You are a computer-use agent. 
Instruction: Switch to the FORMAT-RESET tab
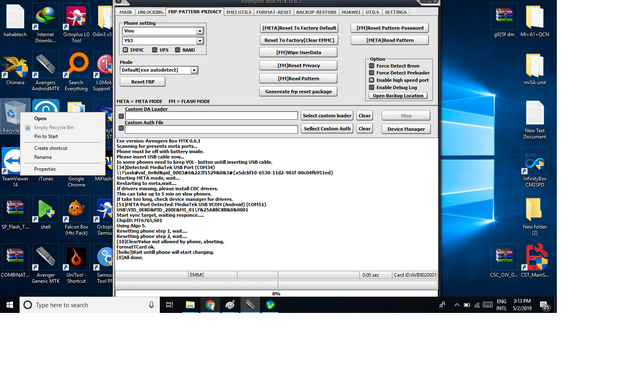pos(273,12)
